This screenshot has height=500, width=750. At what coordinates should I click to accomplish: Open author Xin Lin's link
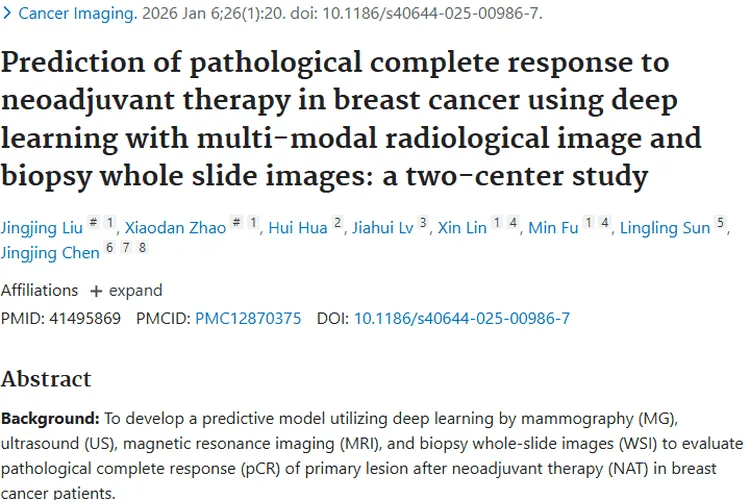[462, 228]
